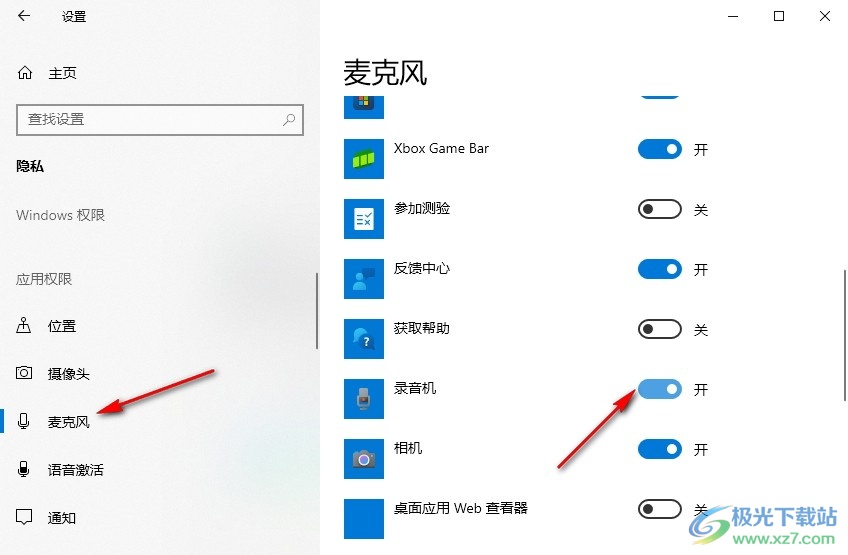Screen dimensions: 848x555
Task: Enable microphone for 获取帮助
Action: (660, 329)
